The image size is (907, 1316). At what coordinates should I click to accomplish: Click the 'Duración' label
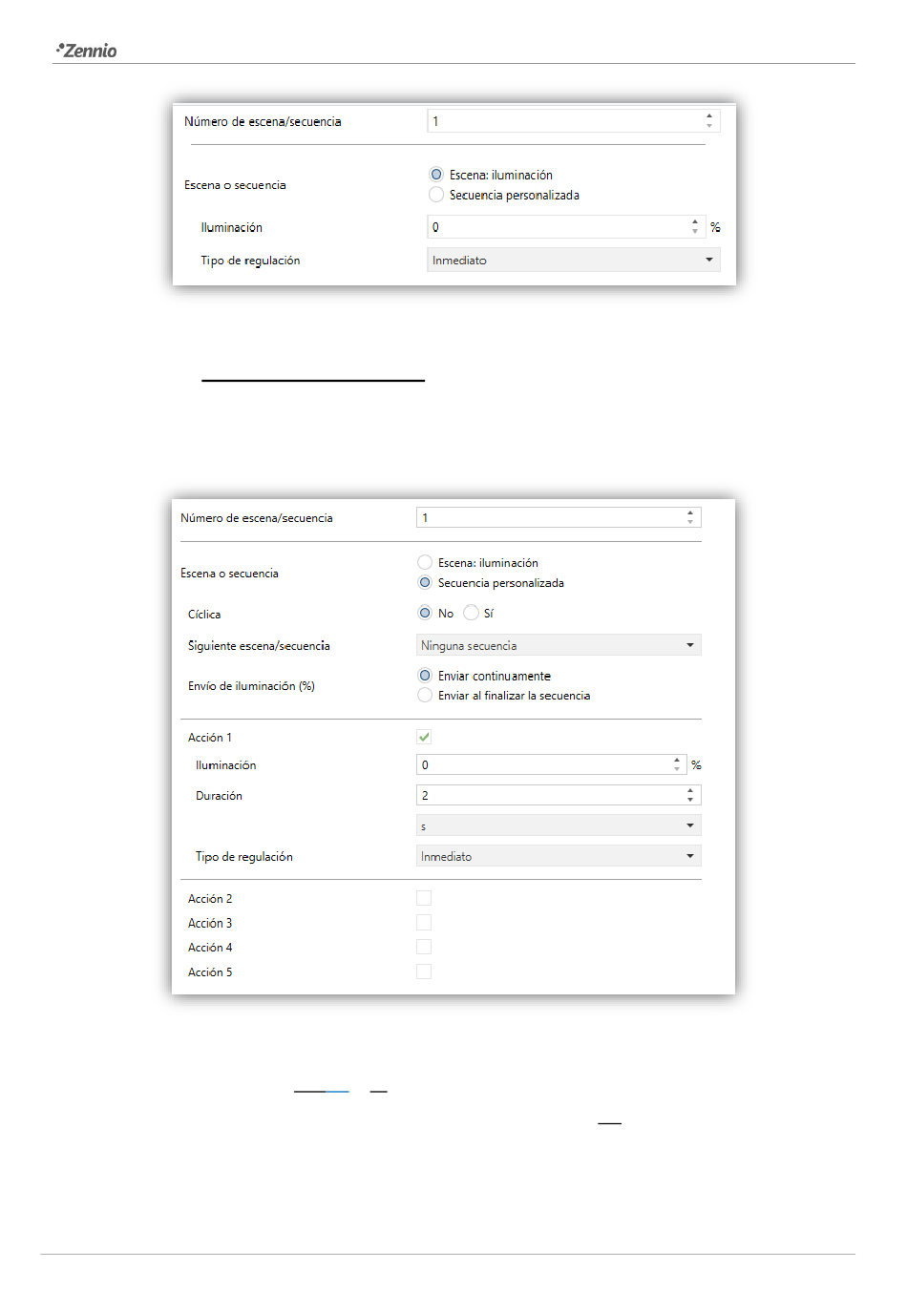coord(219,796)
